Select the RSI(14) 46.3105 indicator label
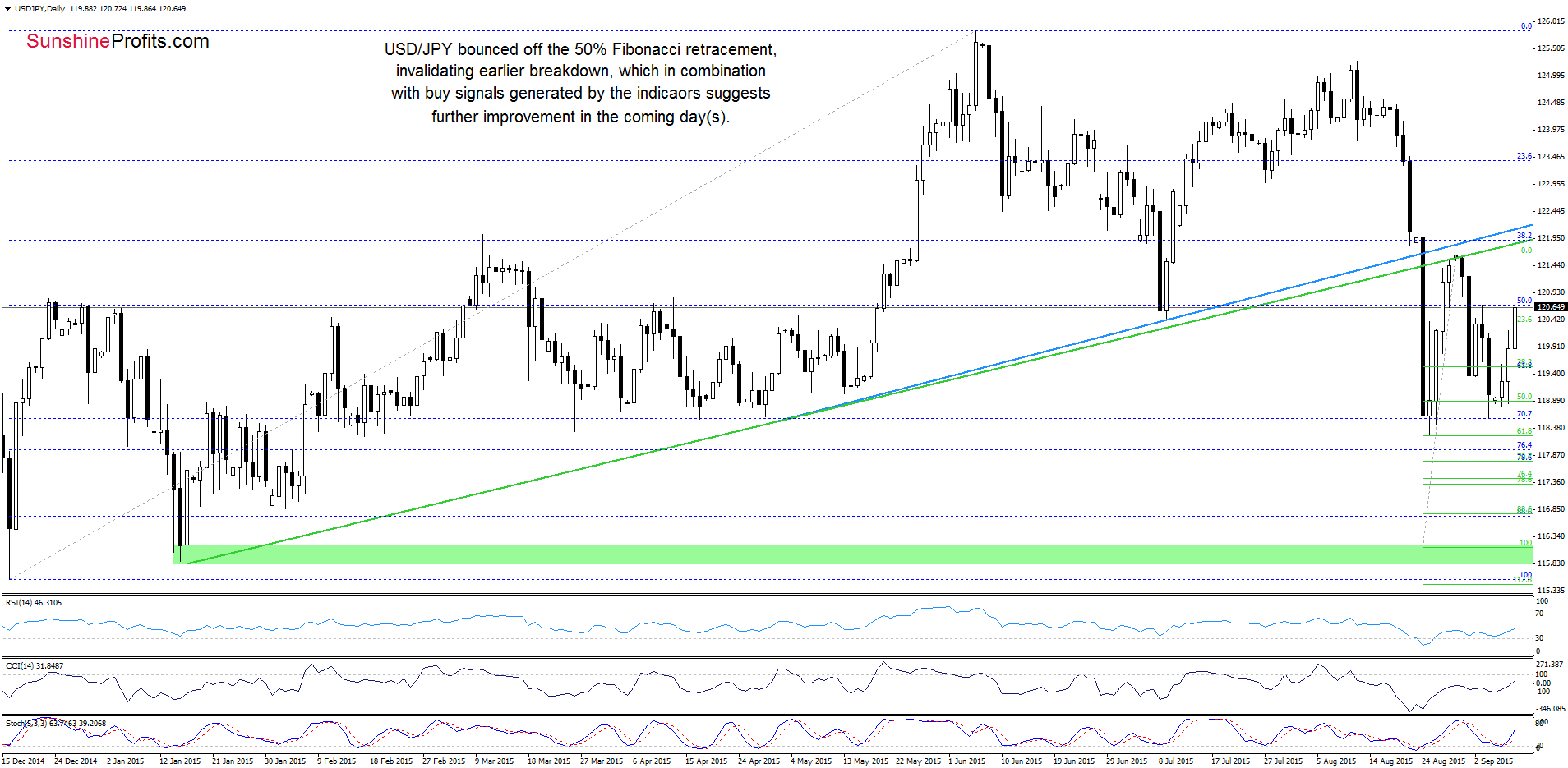The image size is (1568, 768). (34, 603)
